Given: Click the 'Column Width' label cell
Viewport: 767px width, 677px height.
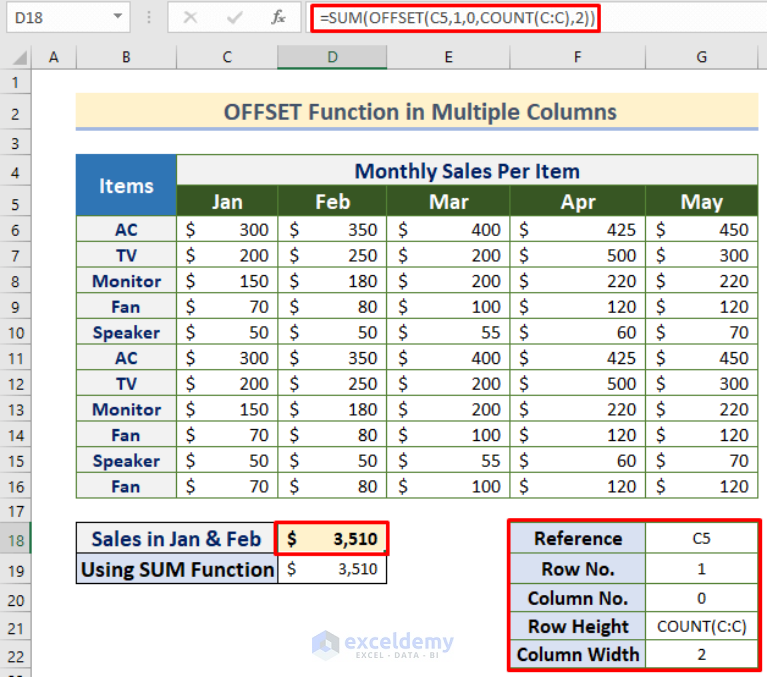Looking at the screenshot, I should (x=578, y=654).
